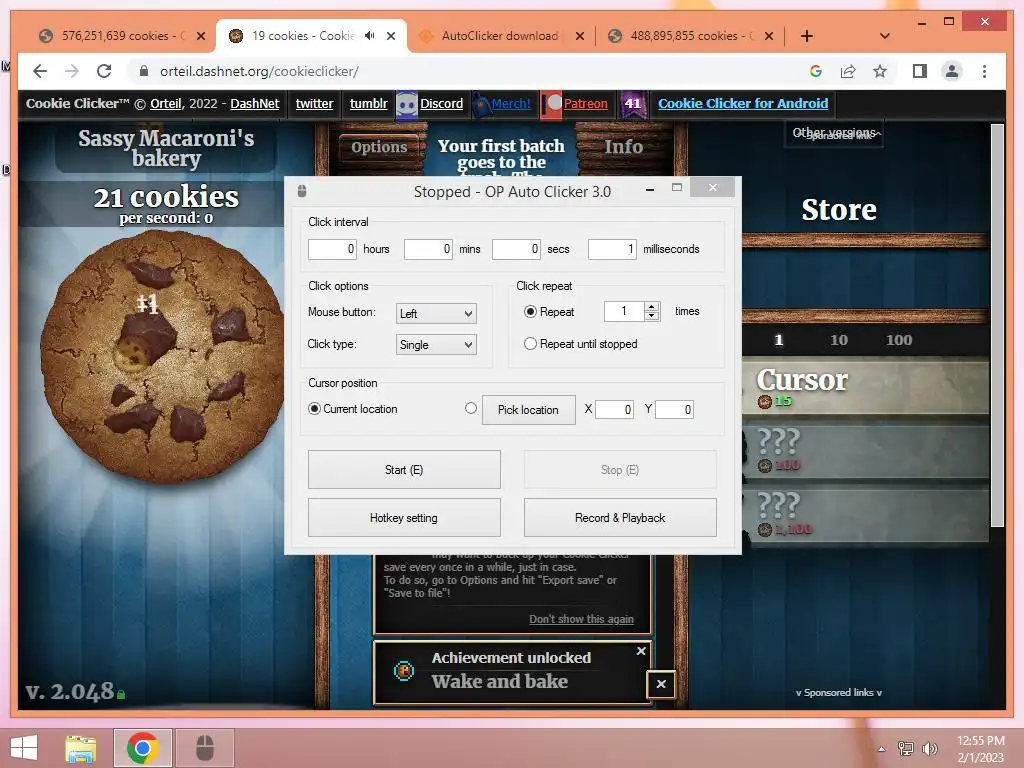Open the Click type dropdown
Screen dimensions: 1024x768
pyautogui.click(x=436, y=345)
